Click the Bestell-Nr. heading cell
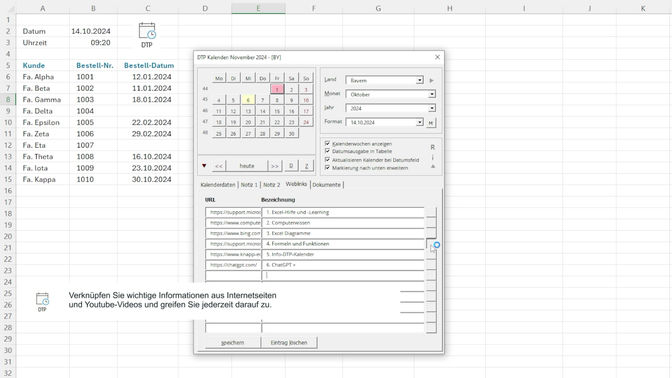This screenshot has height=378, width=672. pos(93,66)
